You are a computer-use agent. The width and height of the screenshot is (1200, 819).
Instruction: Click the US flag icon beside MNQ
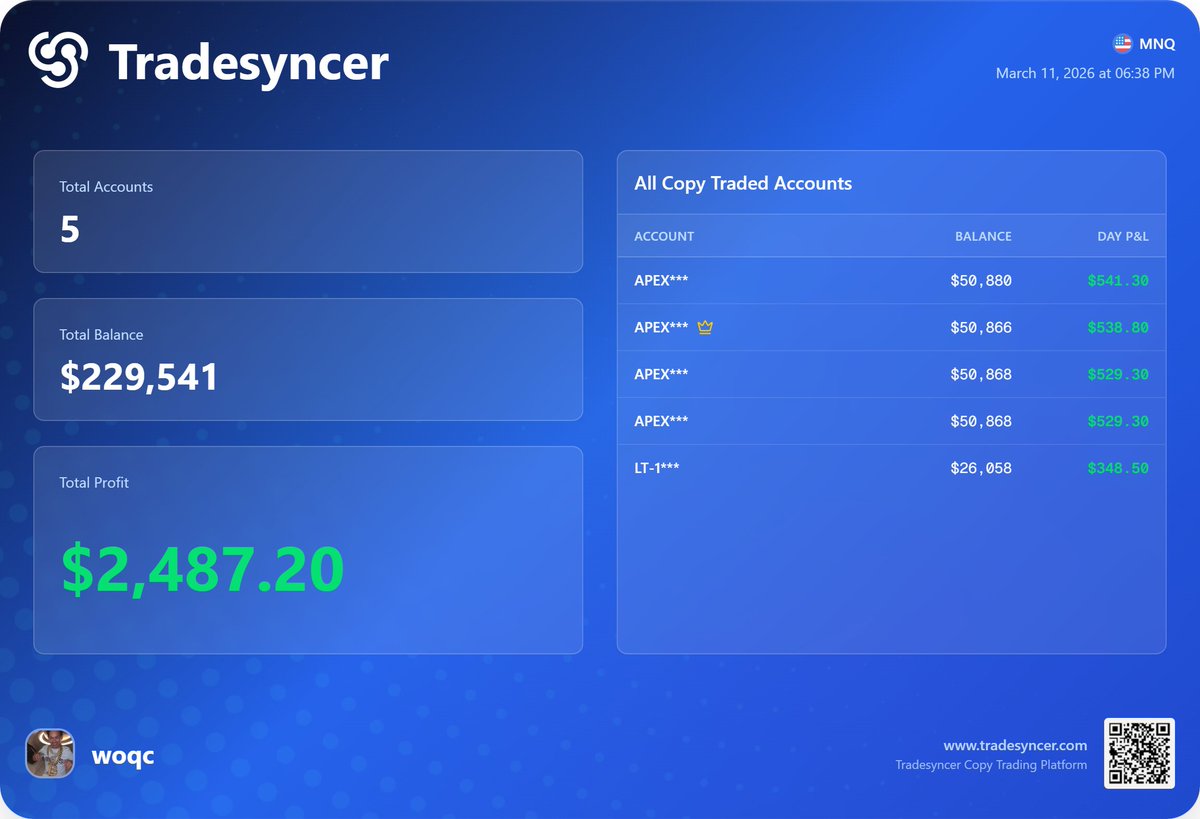pos(1122,44)
